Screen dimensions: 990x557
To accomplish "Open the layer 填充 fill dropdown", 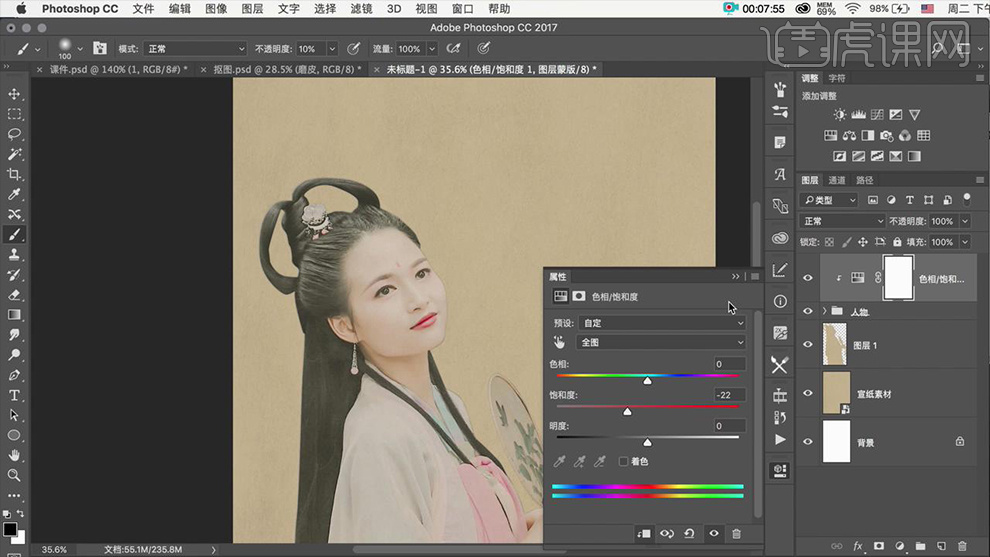I will pyautogui.click(x=965, y=242).
